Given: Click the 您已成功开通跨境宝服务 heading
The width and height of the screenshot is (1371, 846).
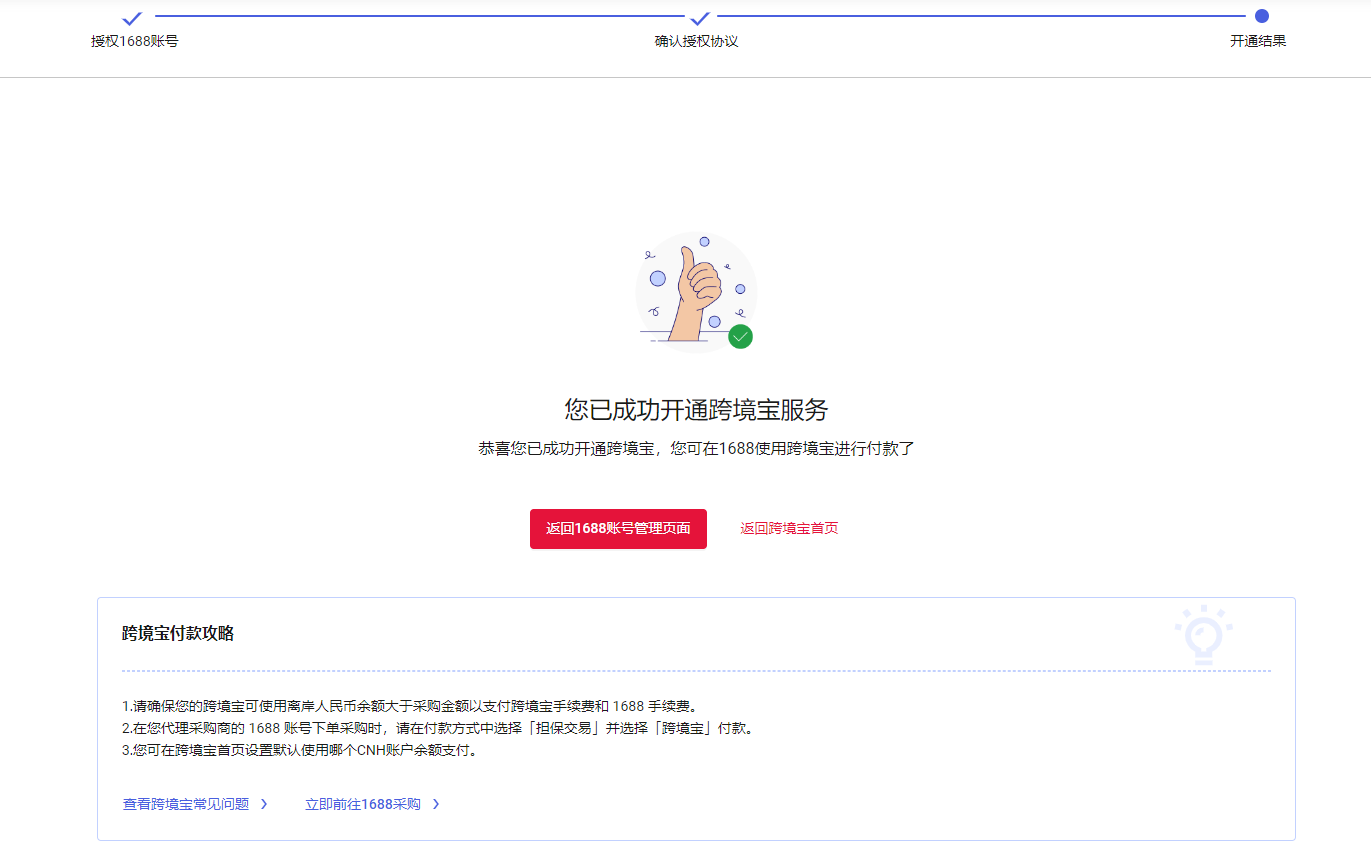Looking at the screenshot, I should click(696, 410).
